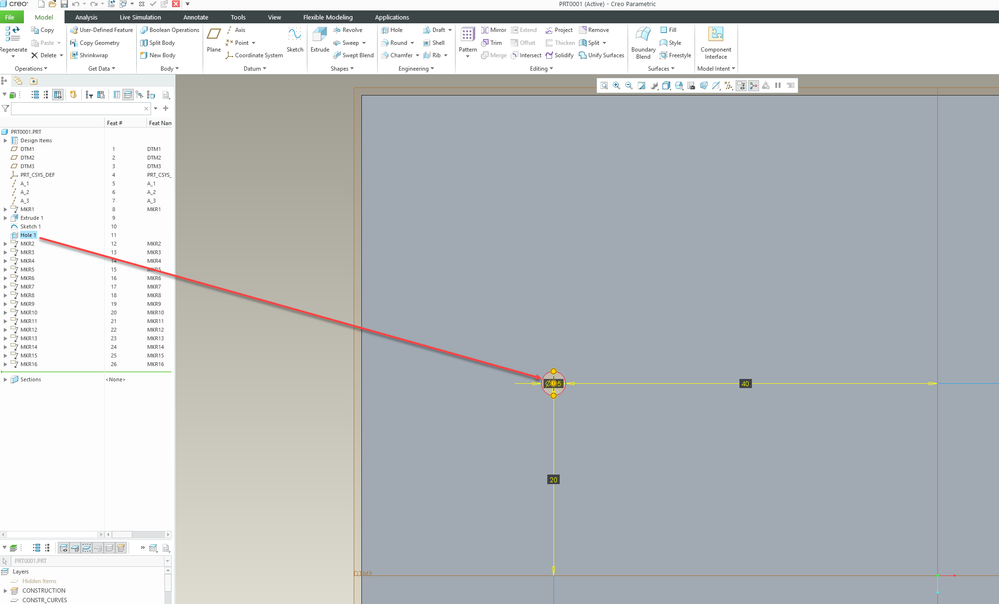Open the Flexible Modeling tab
The width and height of the screenshot is (999, 604).
click(328, 17)
